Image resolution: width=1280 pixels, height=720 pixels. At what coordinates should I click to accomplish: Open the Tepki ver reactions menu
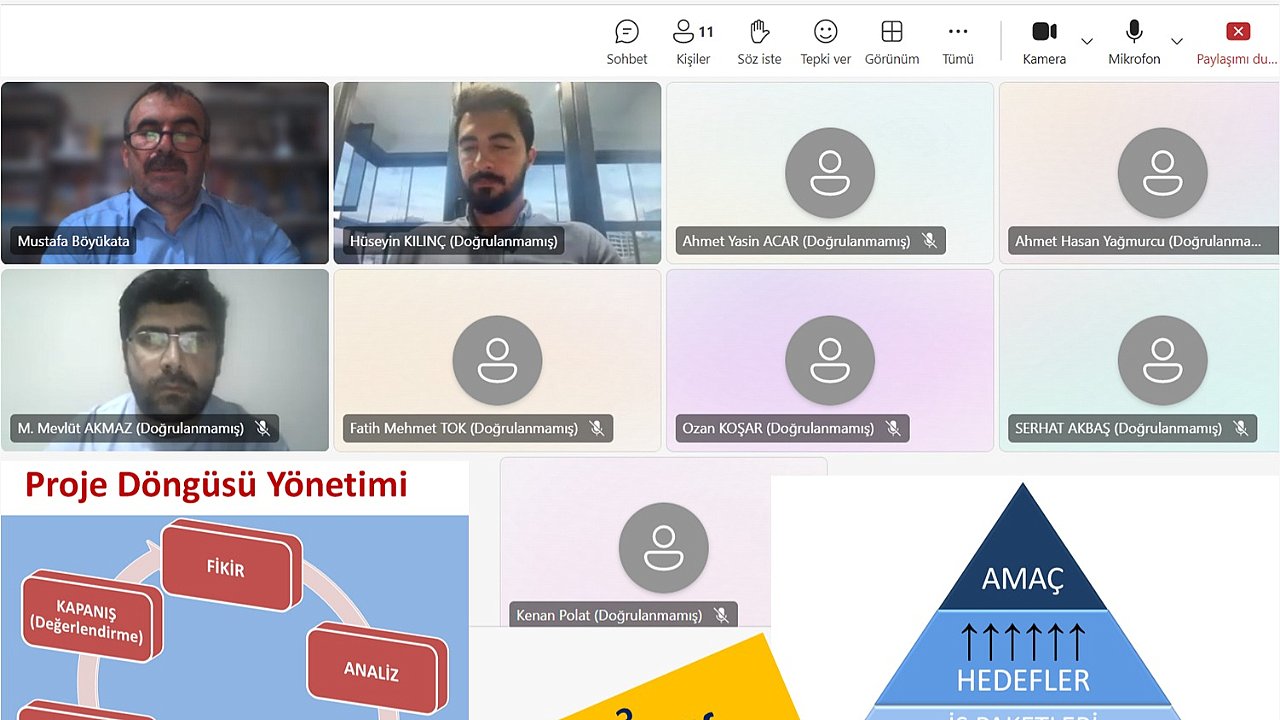825,43
